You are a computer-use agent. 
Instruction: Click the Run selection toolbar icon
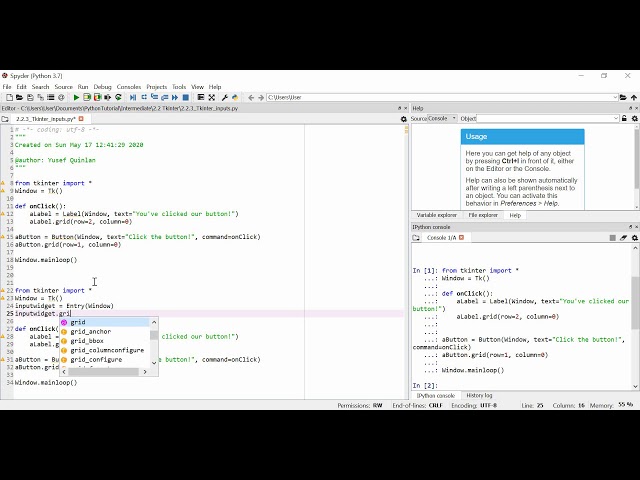coord(108,97)
